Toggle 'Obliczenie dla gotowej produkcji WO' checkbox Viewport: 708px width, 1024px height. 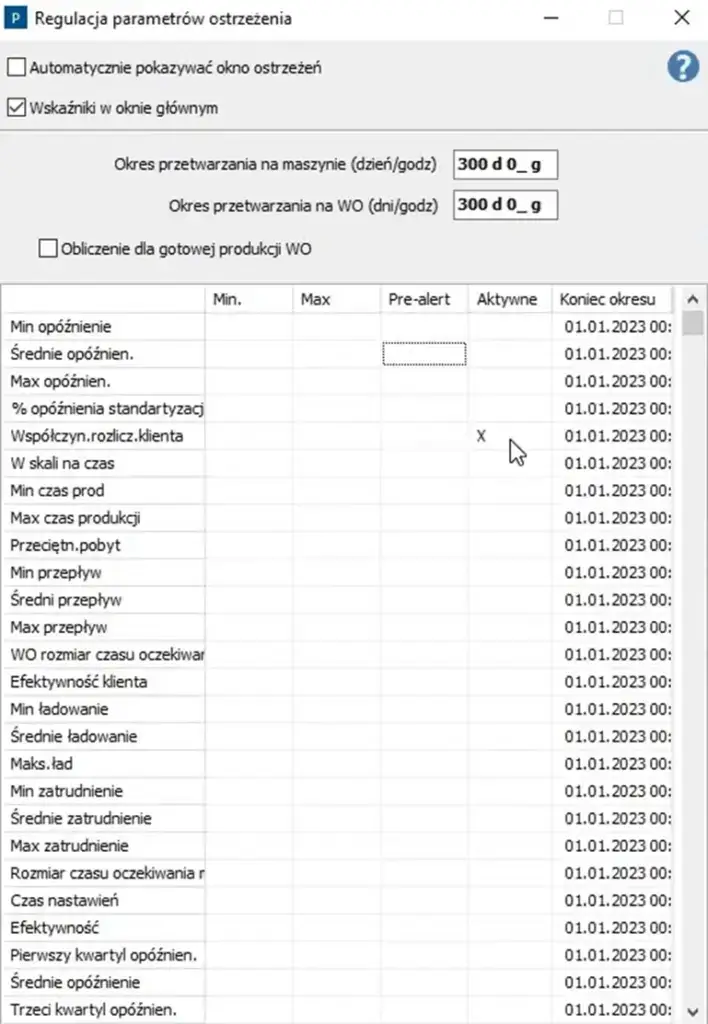[47, 249]
